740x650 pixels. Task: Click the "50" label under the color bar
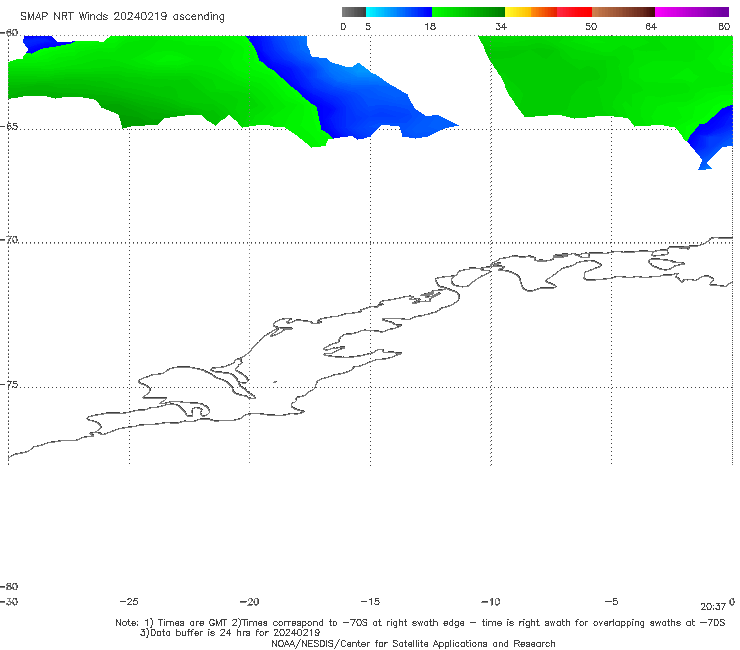591,26
